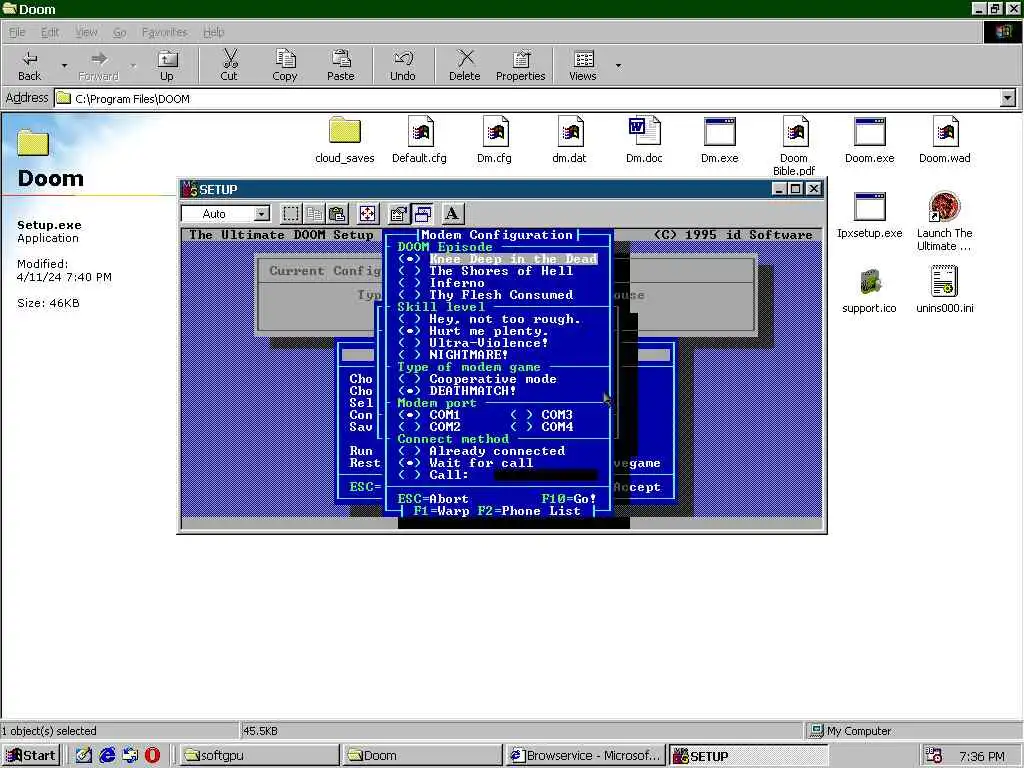Click Undo toolbar button
This screenshot has height=768, width=1024.
pos(403,65)
